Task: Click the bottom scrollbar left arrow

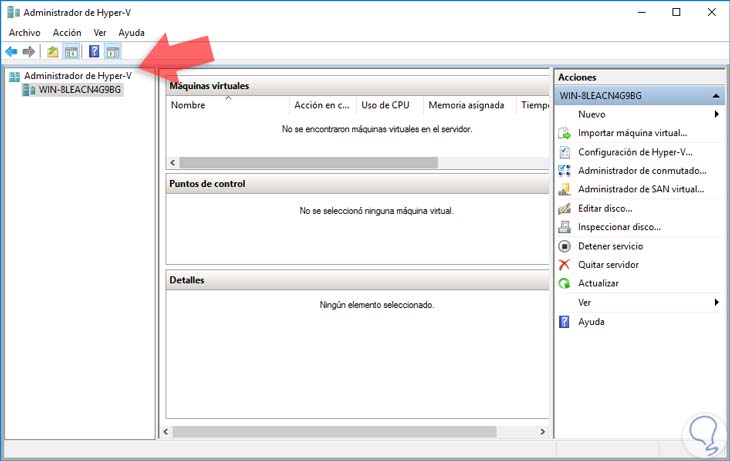Action: [166, 432]
